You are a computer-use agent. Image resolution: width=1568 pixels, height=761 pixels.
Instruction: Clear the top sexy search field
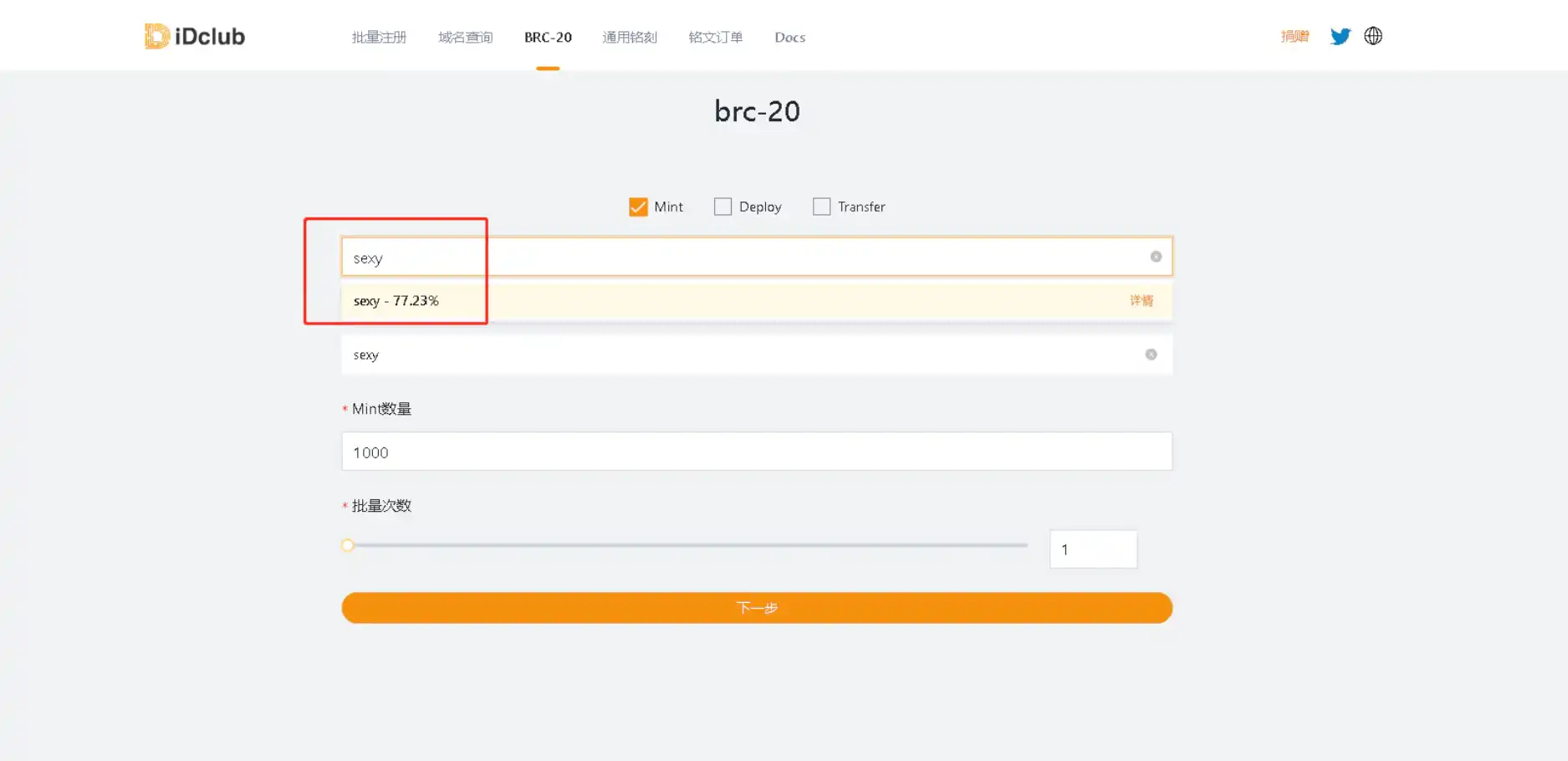[1156, 257]
